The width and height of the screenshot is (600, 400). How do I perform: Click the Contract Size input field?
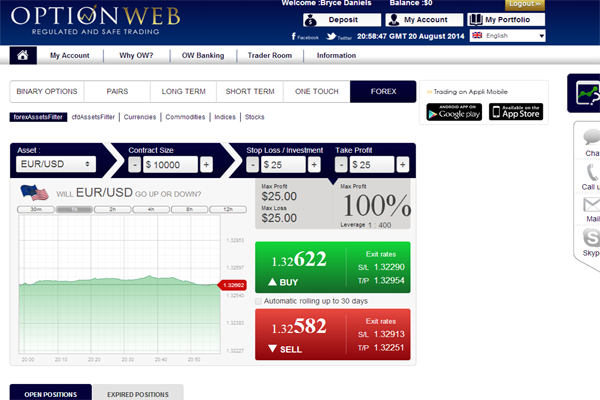point(170,165)
